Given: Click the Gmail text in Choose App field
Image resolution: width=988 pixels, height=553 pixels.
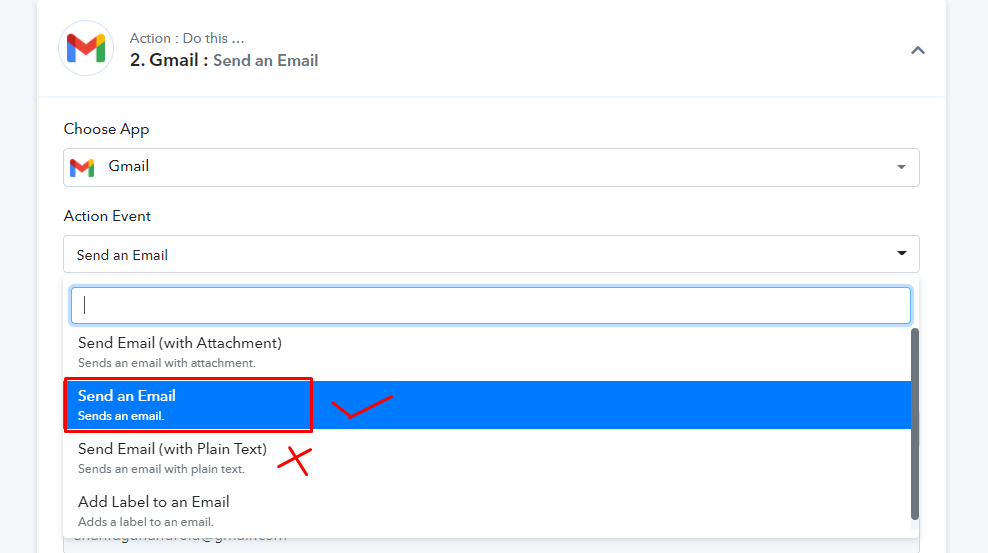Looking at the screenshot, I should [x=129, y=166].
